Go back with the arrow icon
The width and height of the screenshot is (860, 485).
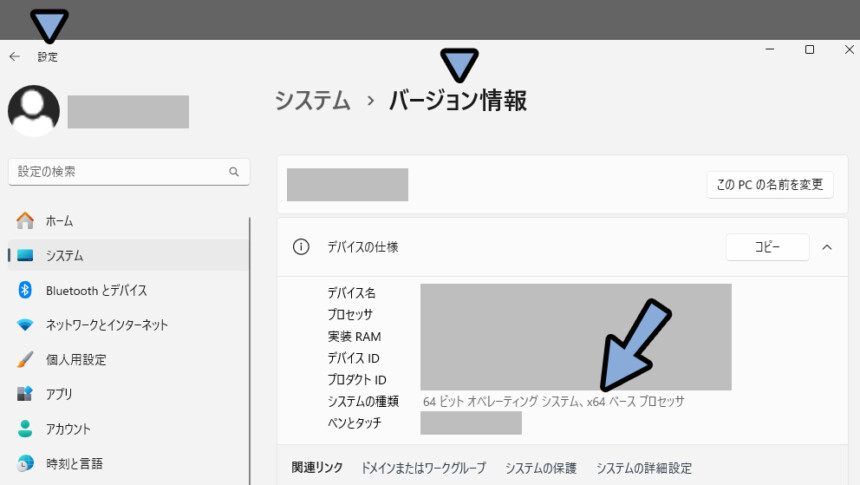15,57
